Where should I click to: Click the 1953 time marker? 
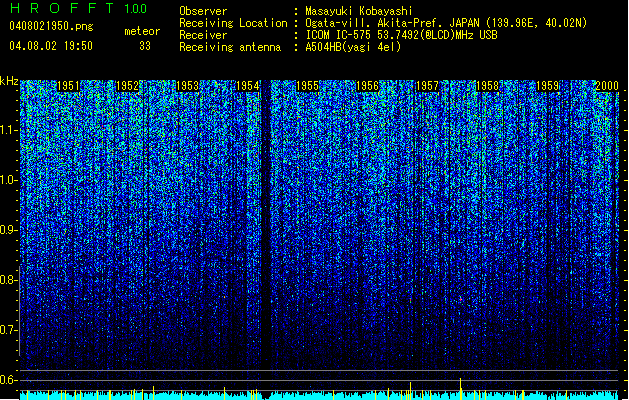pos(187,86)
